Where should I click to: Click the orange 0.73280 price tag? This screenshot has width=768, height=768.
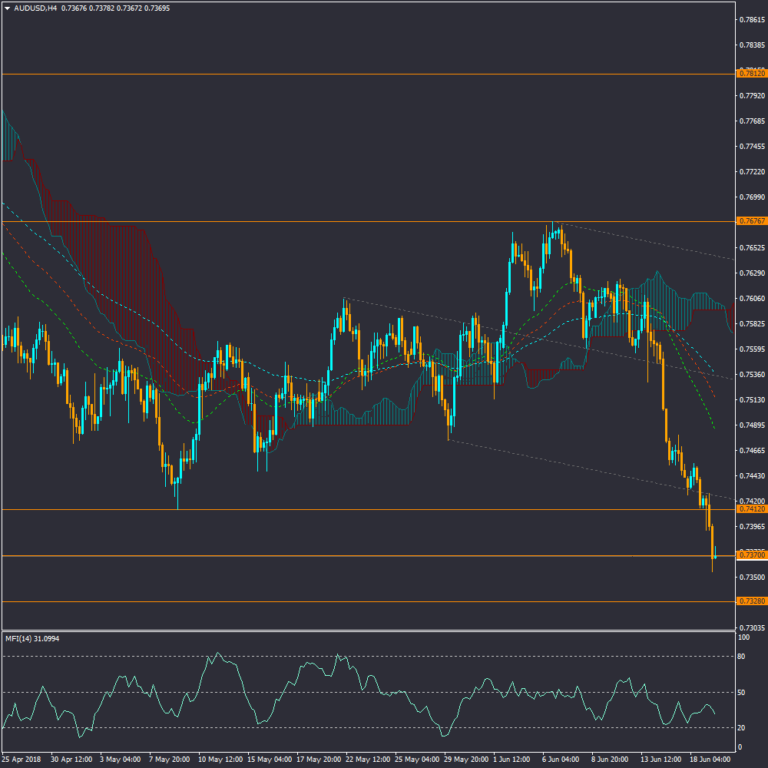(751, 601)
